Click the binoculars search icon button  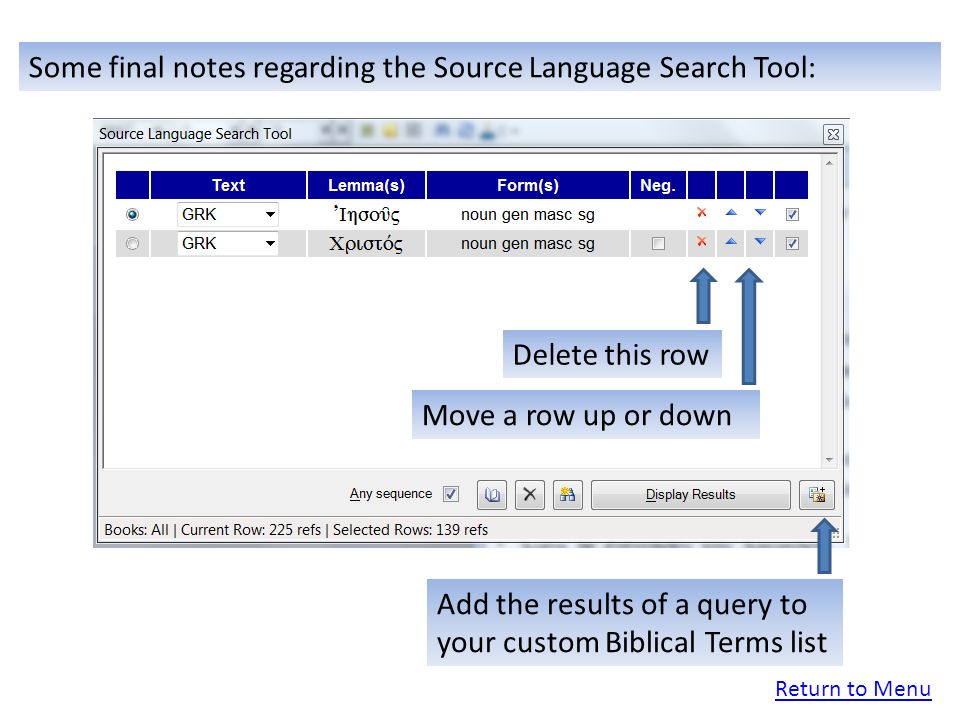(568, 495)
